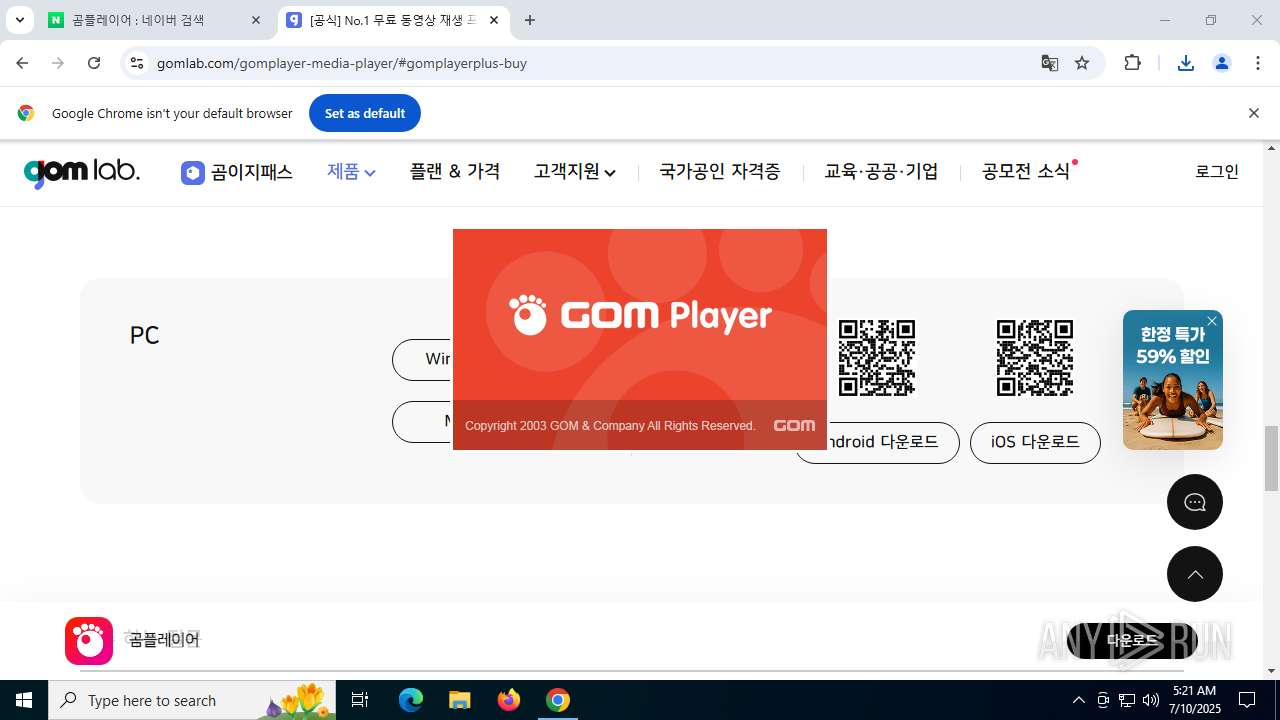This screenshot has width=1280, height=720.
Task: Set Chrome as default browser
Action: point(365,113)
